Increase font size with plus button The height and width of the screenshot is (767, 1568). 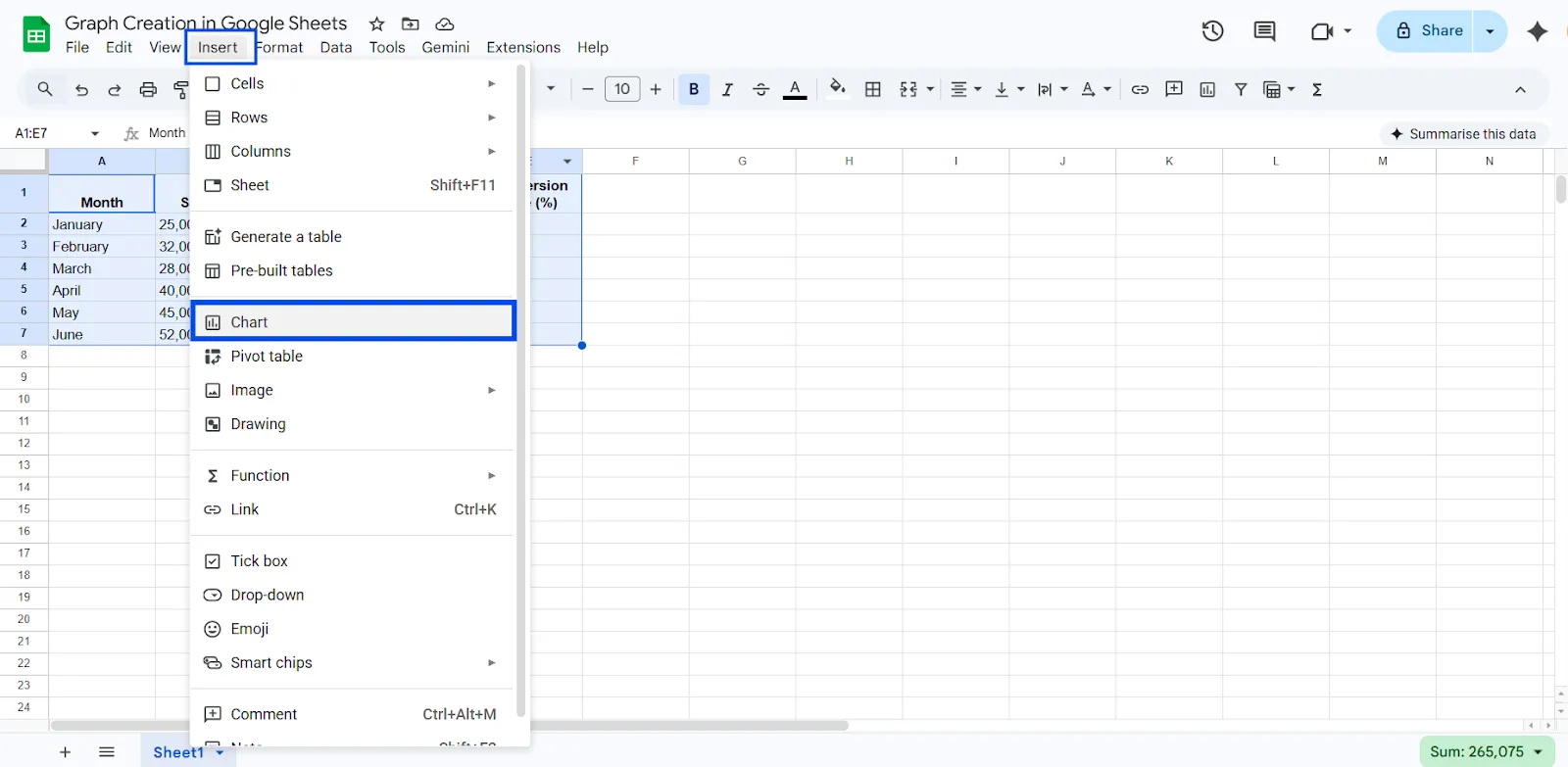click(656, 89)
